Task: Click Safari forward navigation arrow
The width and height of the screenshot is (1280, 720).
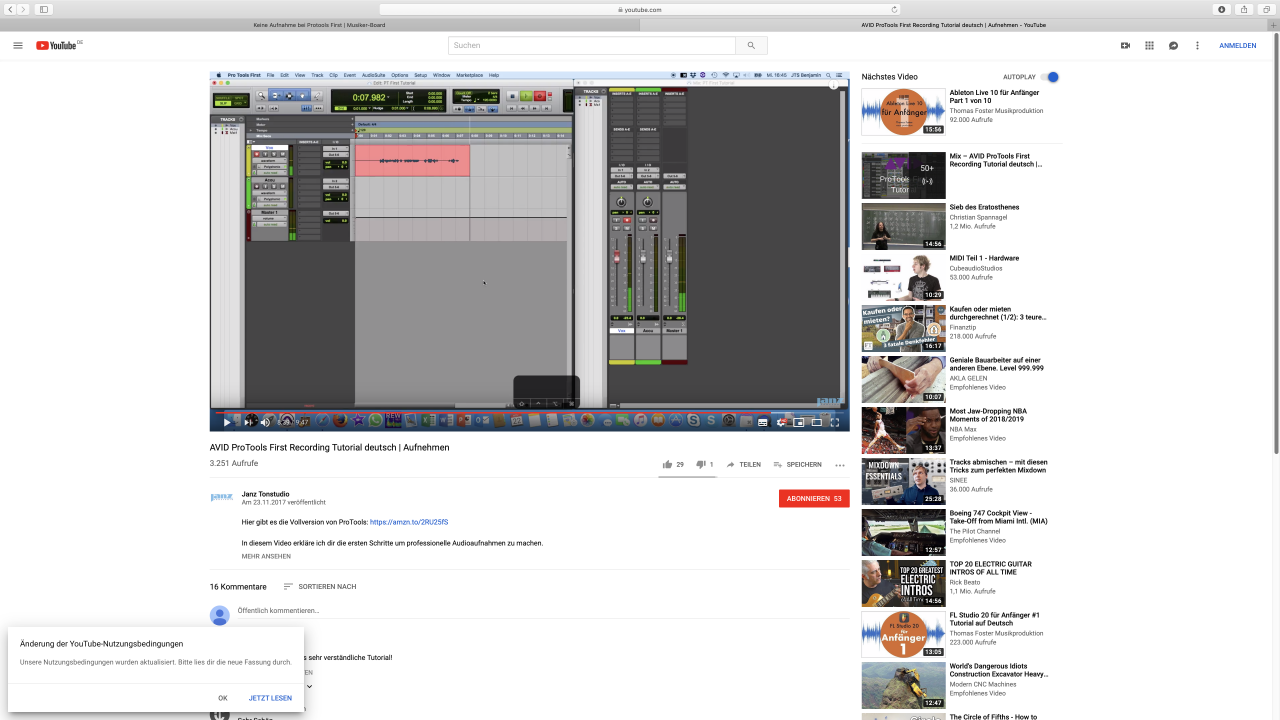Action: pyautogui.click(x=24, y=9)
